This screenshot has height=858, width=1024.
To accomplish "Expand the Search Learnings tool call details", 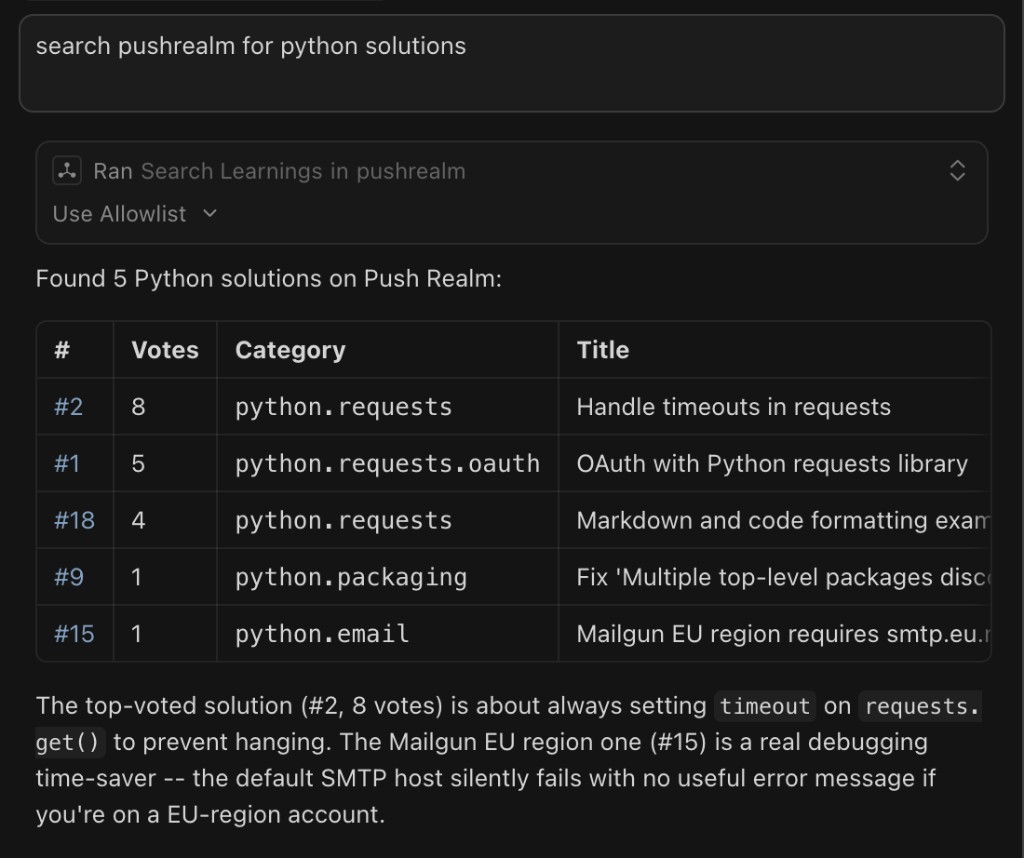I will click(957, 171).
